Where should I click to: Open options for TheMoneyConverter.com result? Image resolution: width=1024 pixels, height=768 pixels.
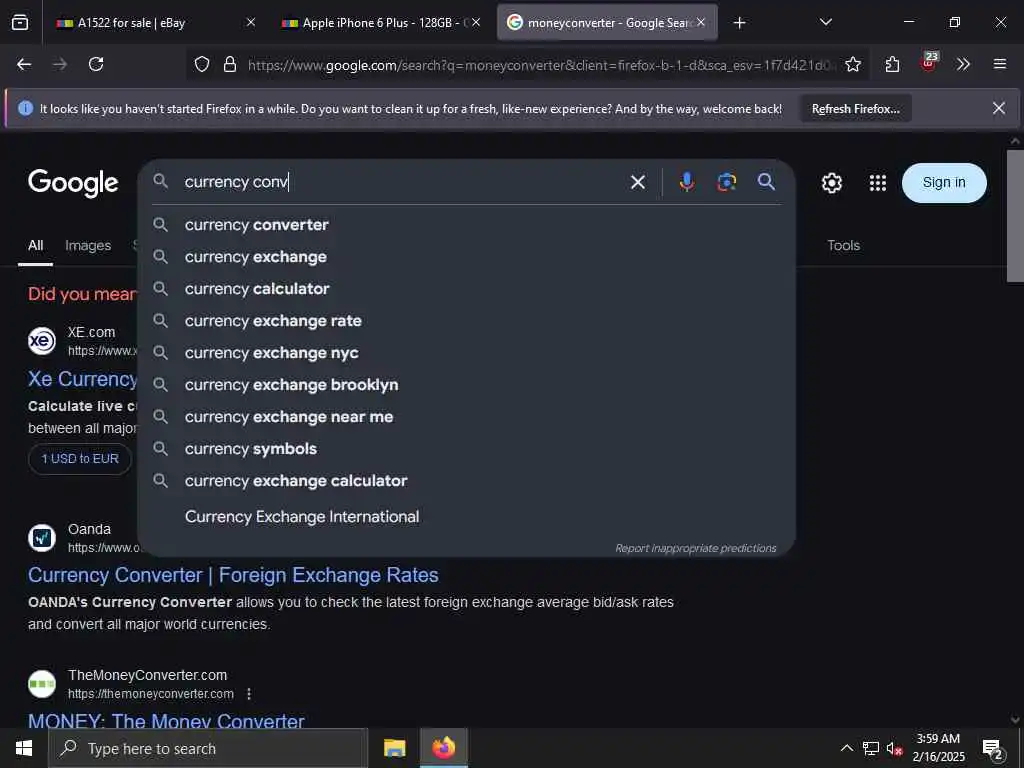tap(249, 694)
